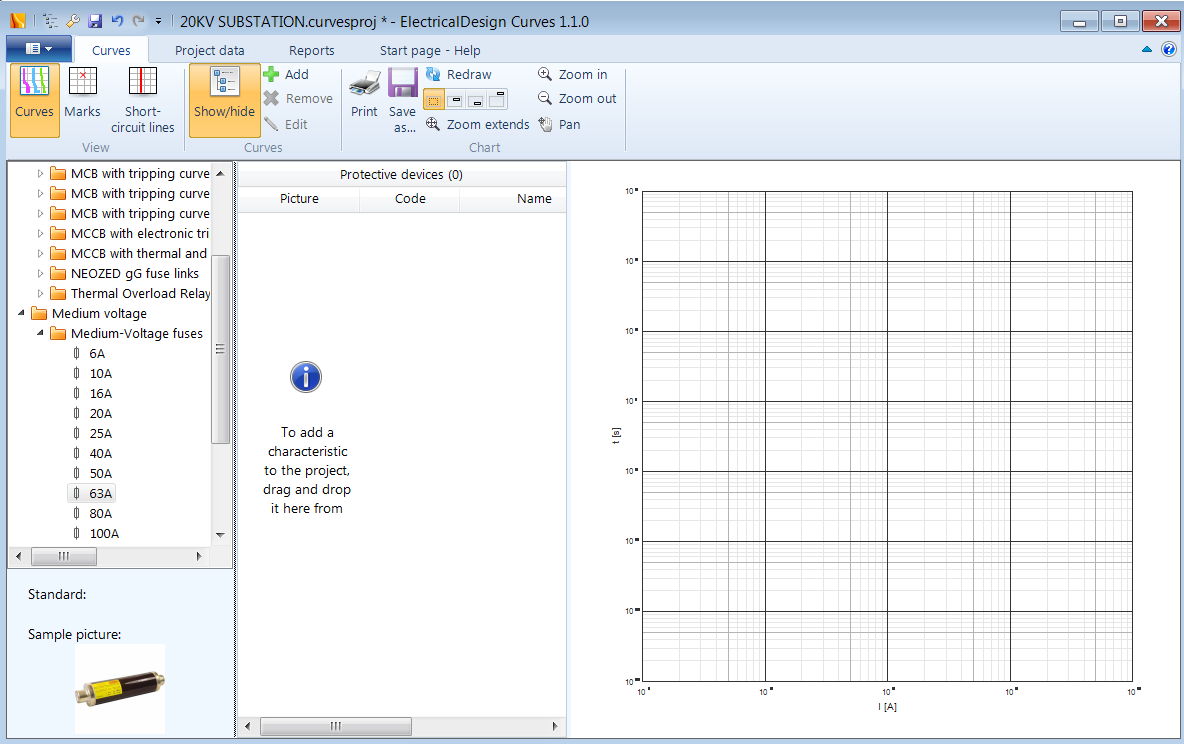Select the Print icon

(364, 95)
